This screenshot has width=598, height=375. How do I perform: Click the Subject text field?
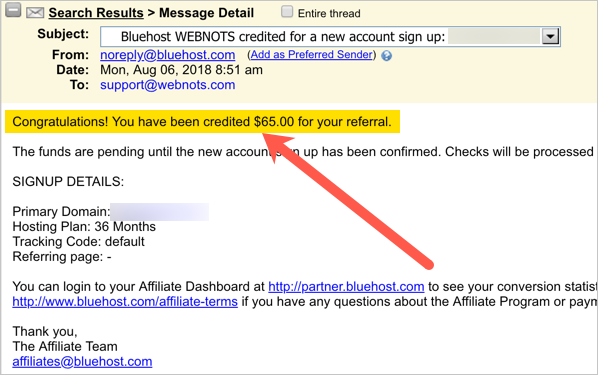(x=330, y=37)
